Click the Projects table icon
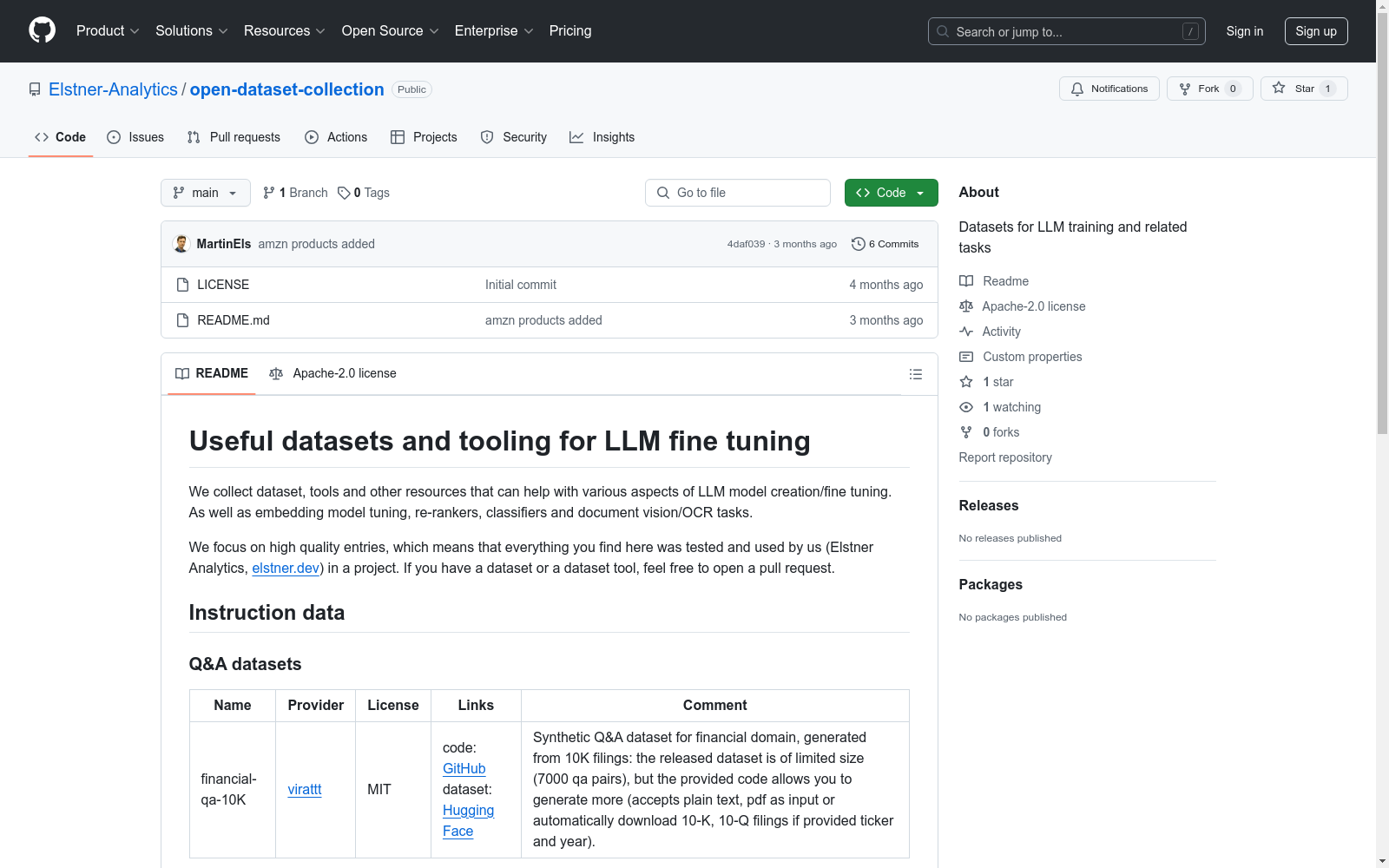 (398, 137)
